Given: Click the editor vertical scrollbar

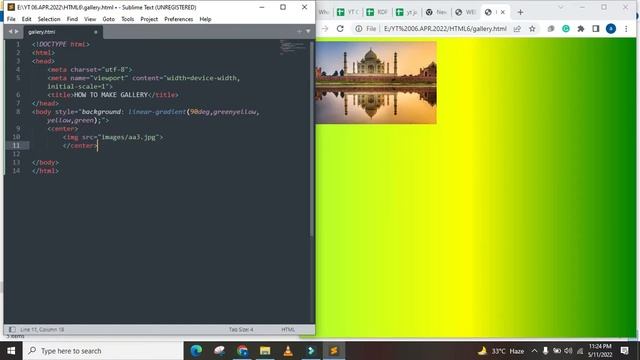Looking at the screenshot, I should (x=312, y=139).
